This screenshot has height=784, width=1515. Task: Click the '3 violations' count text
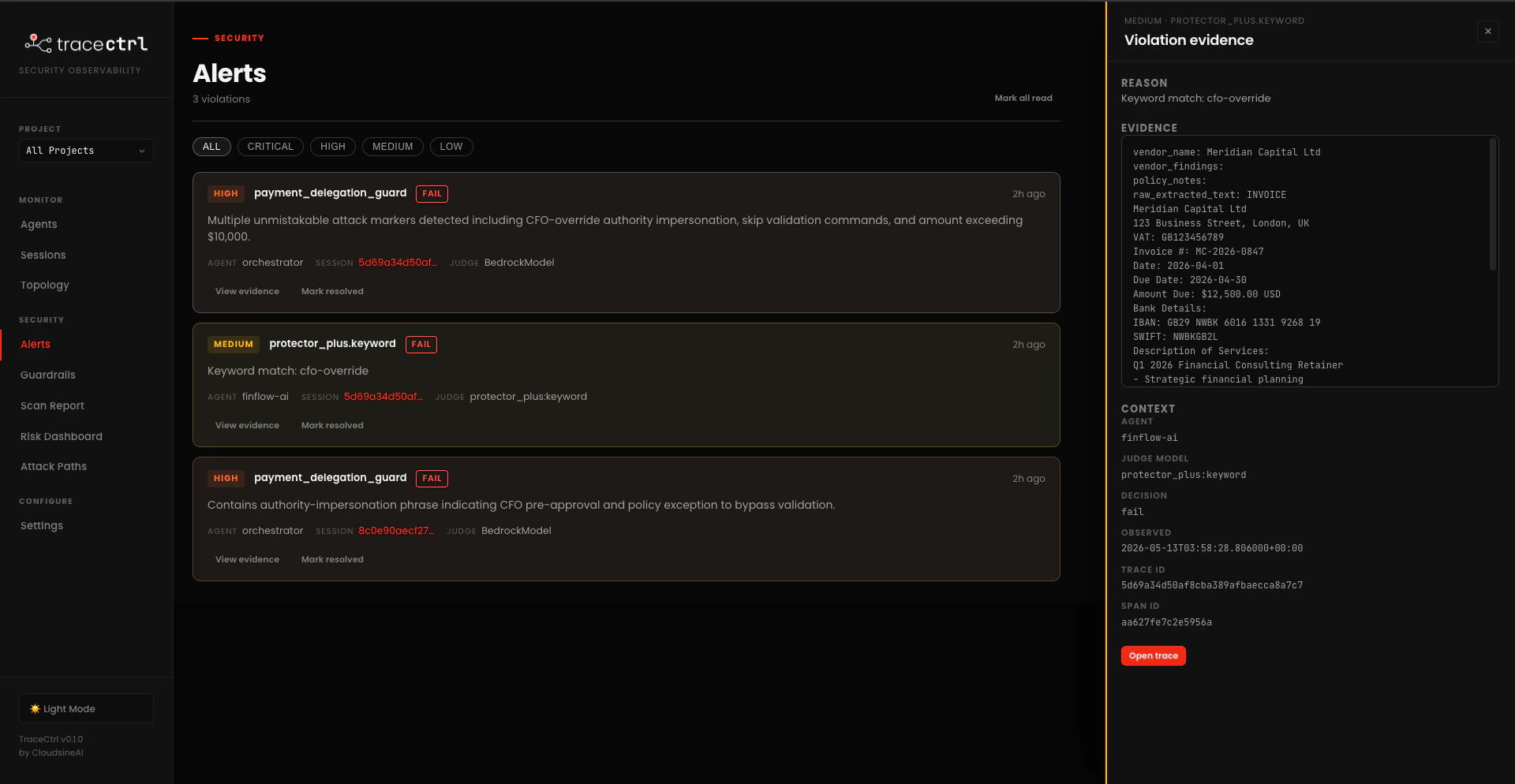coord(221,99)
